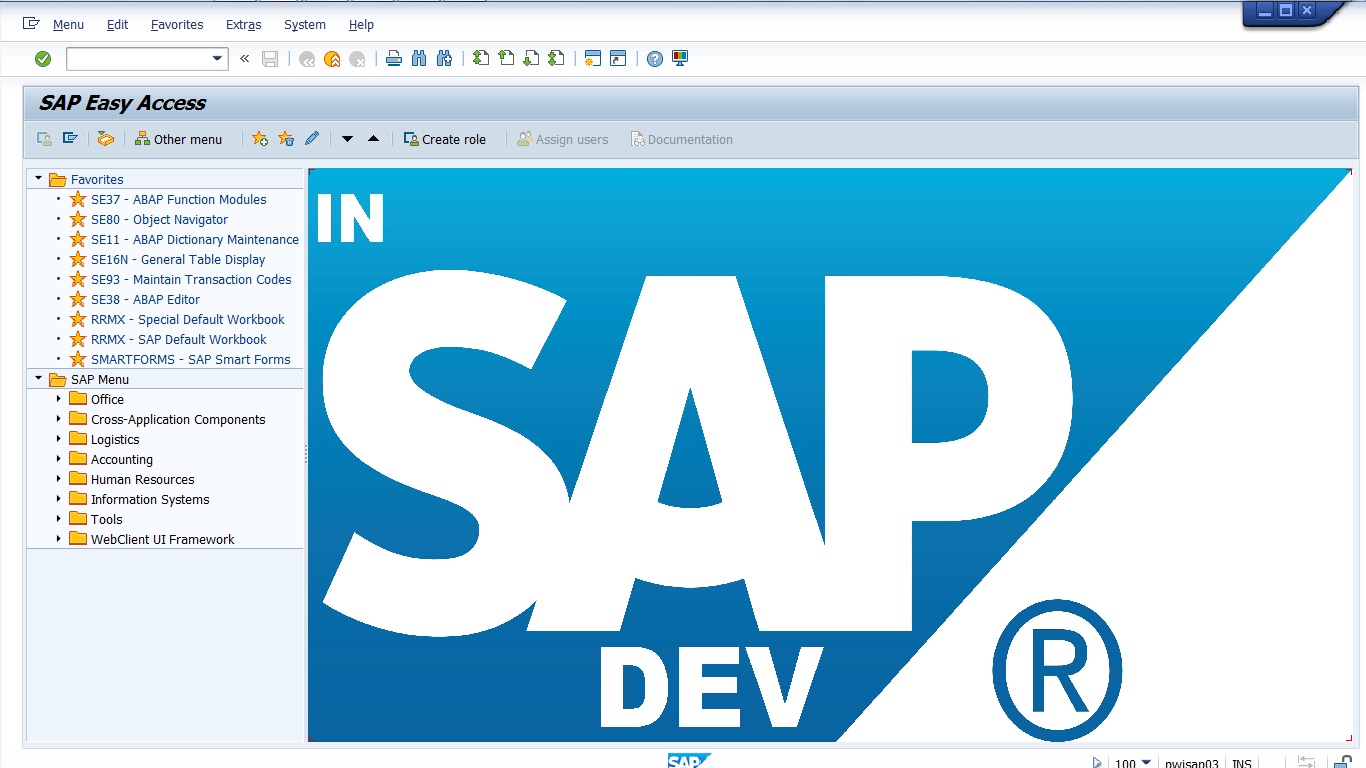
Task: Expand the Human Resources folder
Action: [59, 479]
